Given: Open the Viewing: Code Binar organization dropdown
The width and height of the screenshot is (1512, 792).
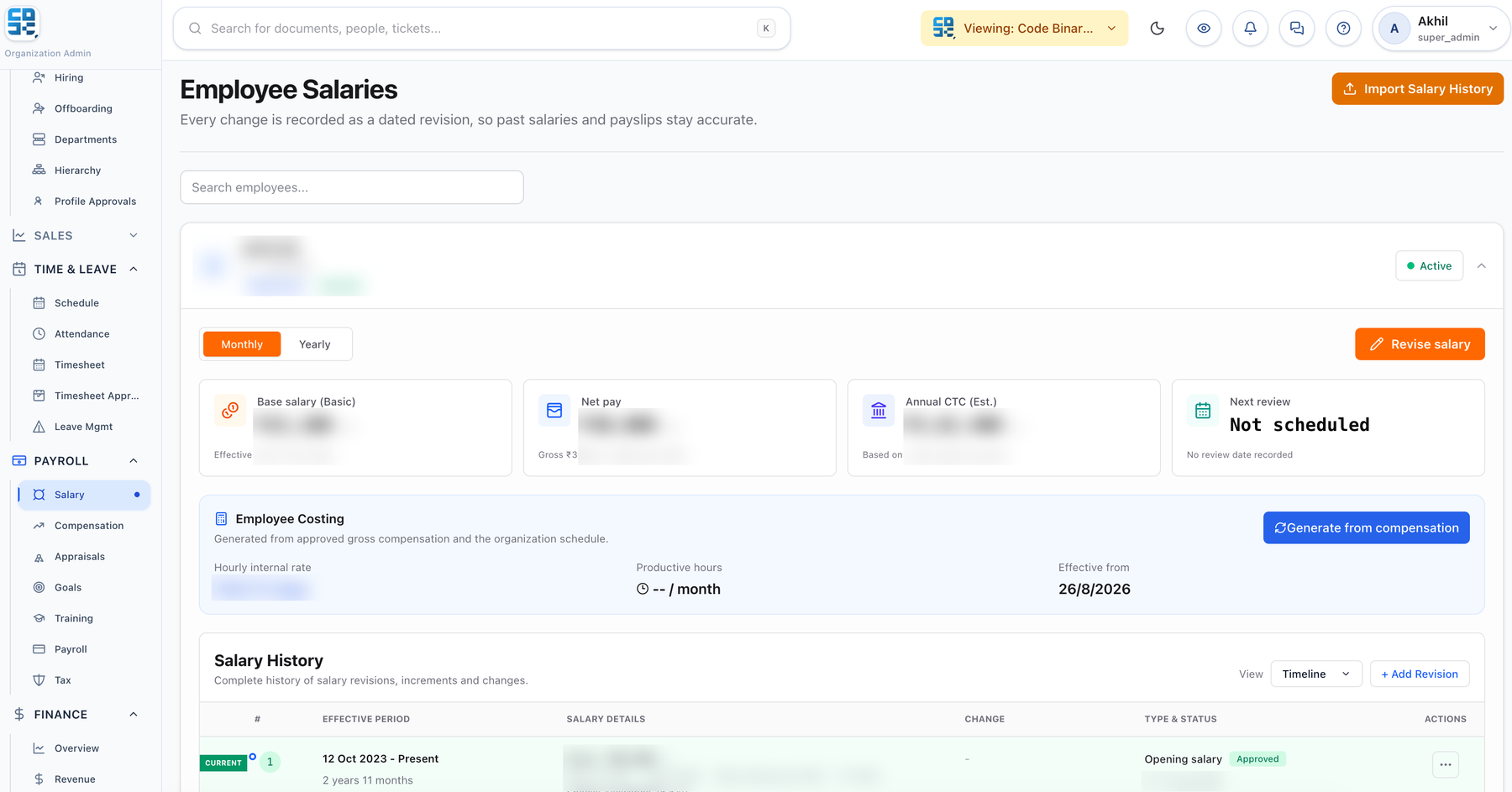Looking at the screenshot, I should tap(1024, 29).
